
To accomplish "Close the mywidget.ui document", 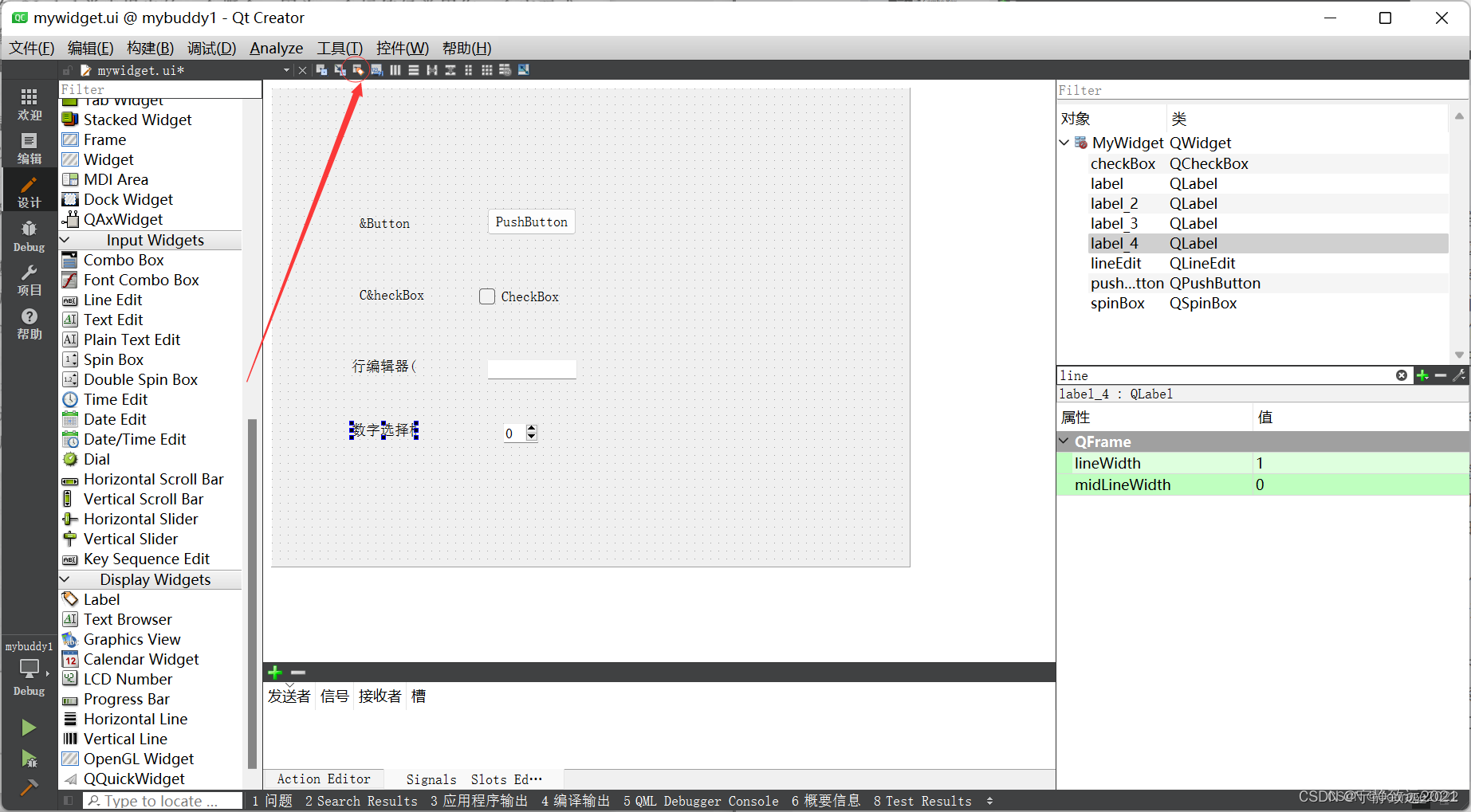I will tap(302, 71).
